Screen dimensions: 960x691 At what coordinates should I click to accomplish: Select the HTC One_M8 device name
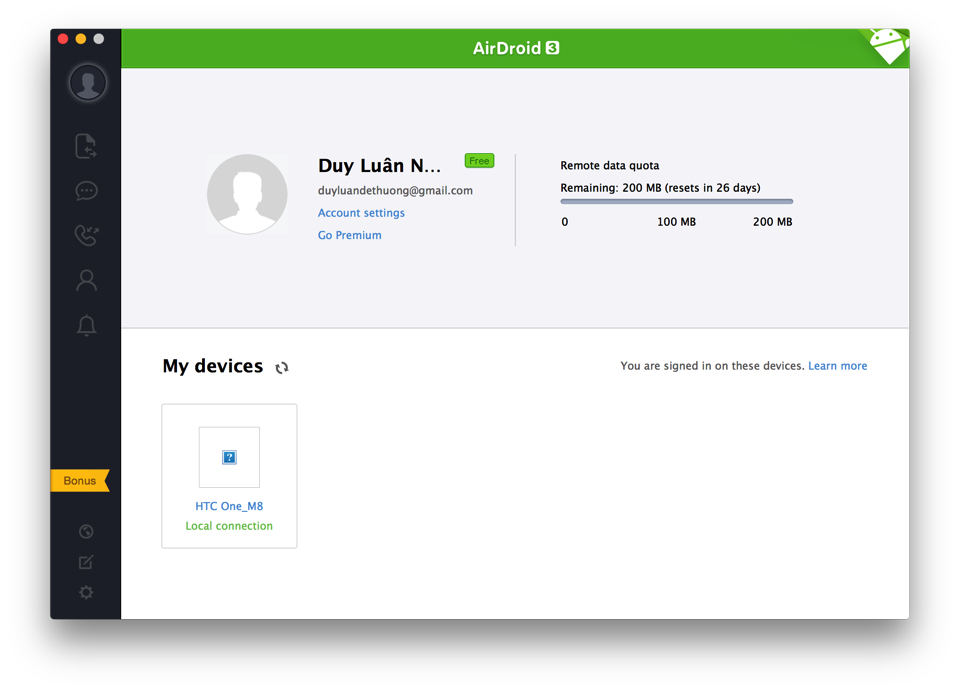(229, 506)
